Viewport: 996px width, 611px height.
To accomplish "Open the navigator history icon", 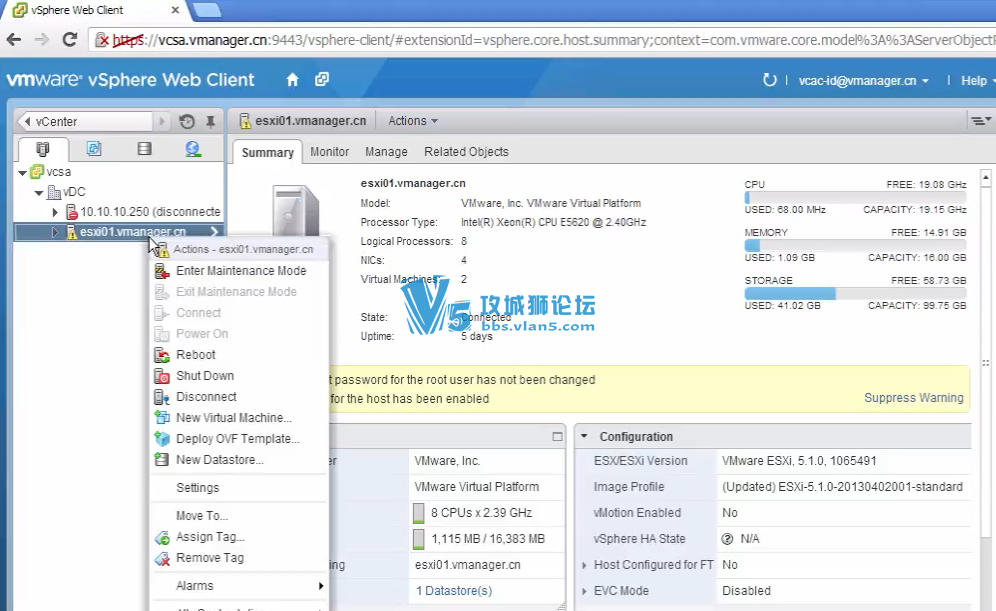I will coord(186,121).
